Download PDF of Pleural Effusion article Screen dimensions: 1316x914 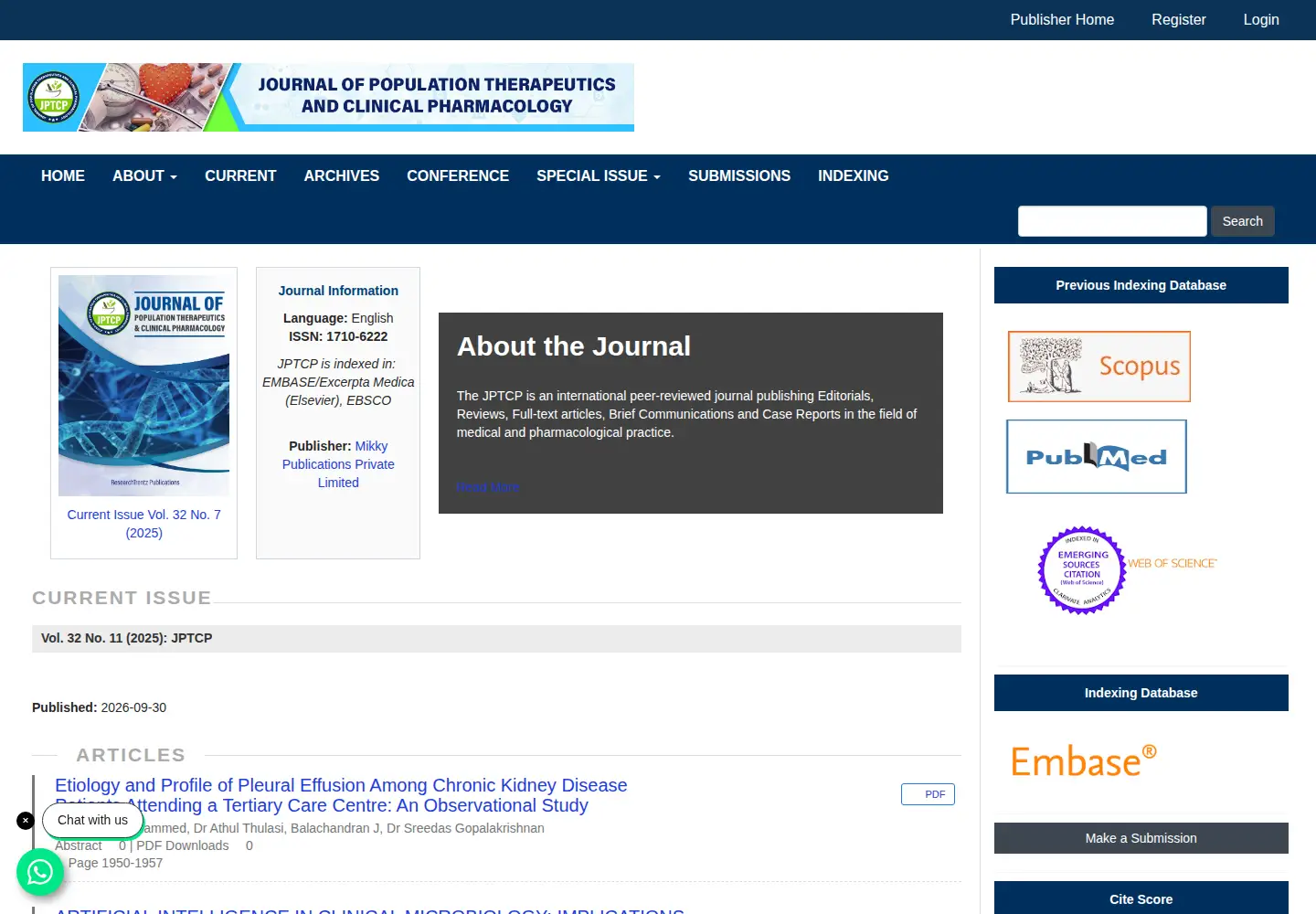[928, 794]
